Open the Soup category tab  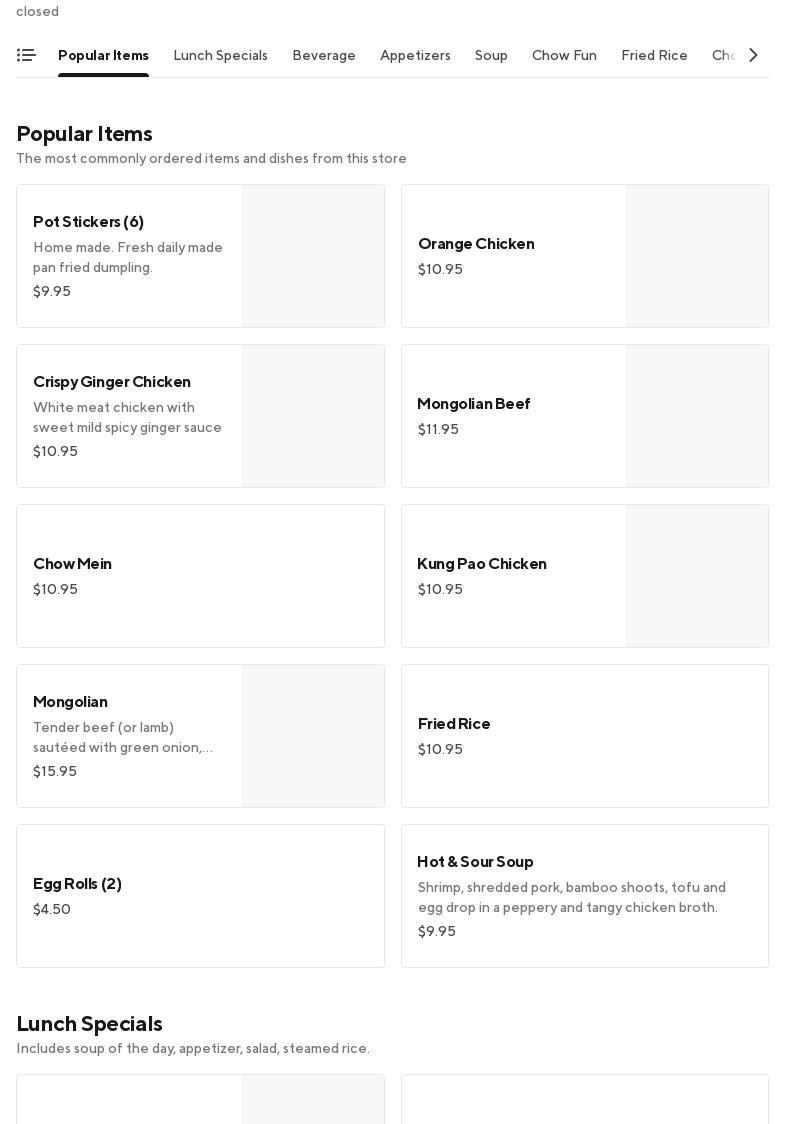(491, 56)
